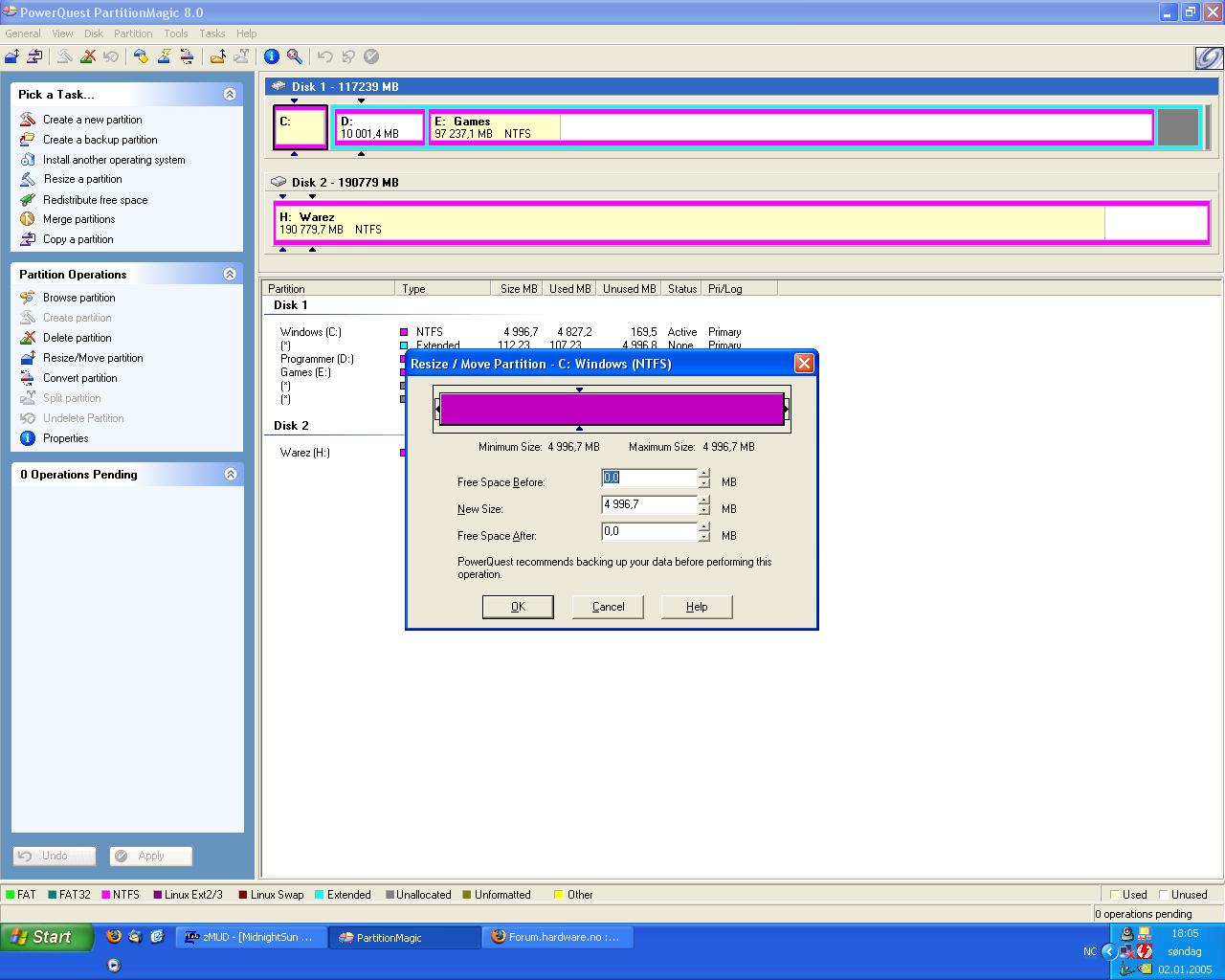
Task: Switch to zMUD in the taskbar
Action: (x=250, y=937)
